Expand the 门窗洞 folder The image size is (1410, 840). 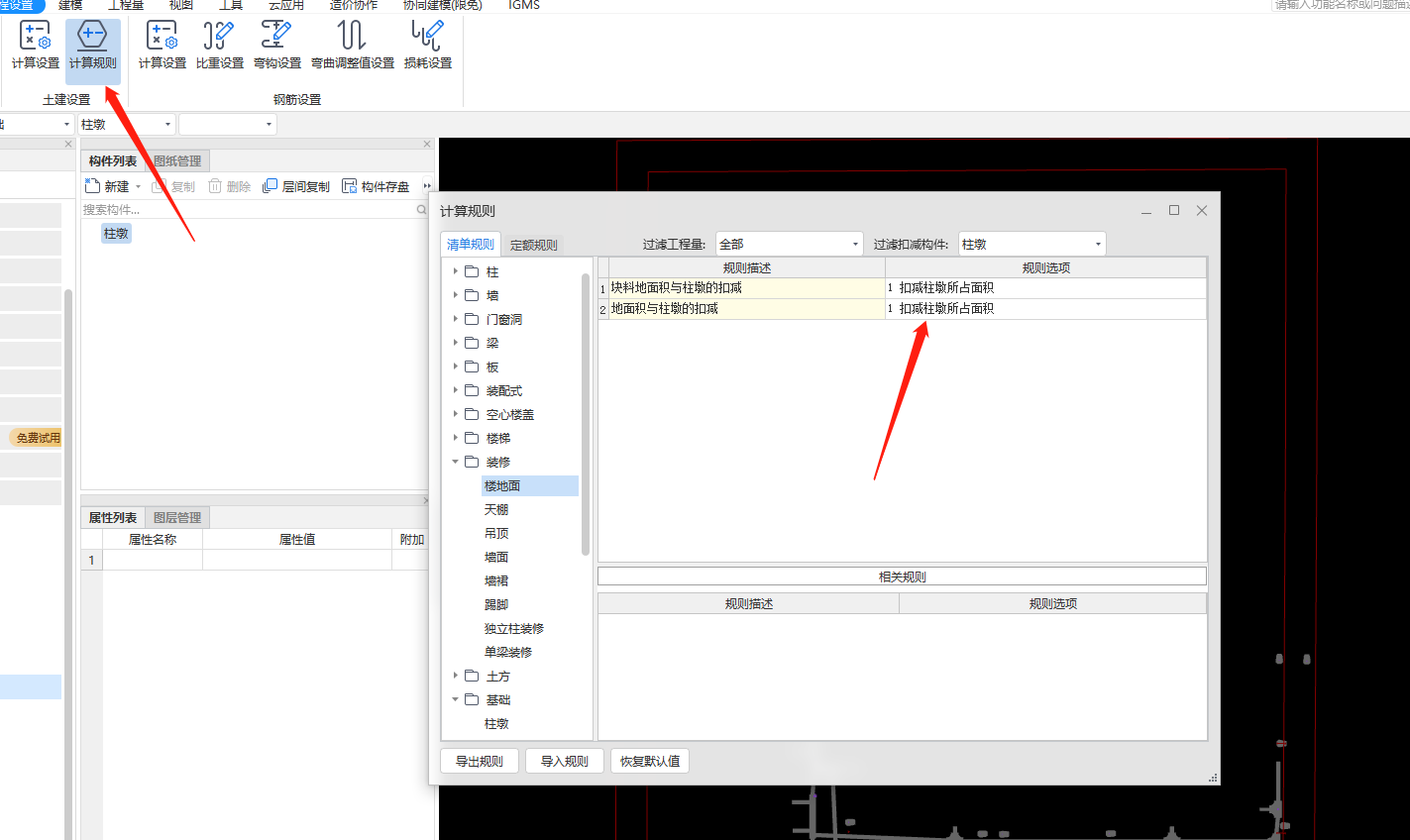pyautogui.click(x=456, y=319)
